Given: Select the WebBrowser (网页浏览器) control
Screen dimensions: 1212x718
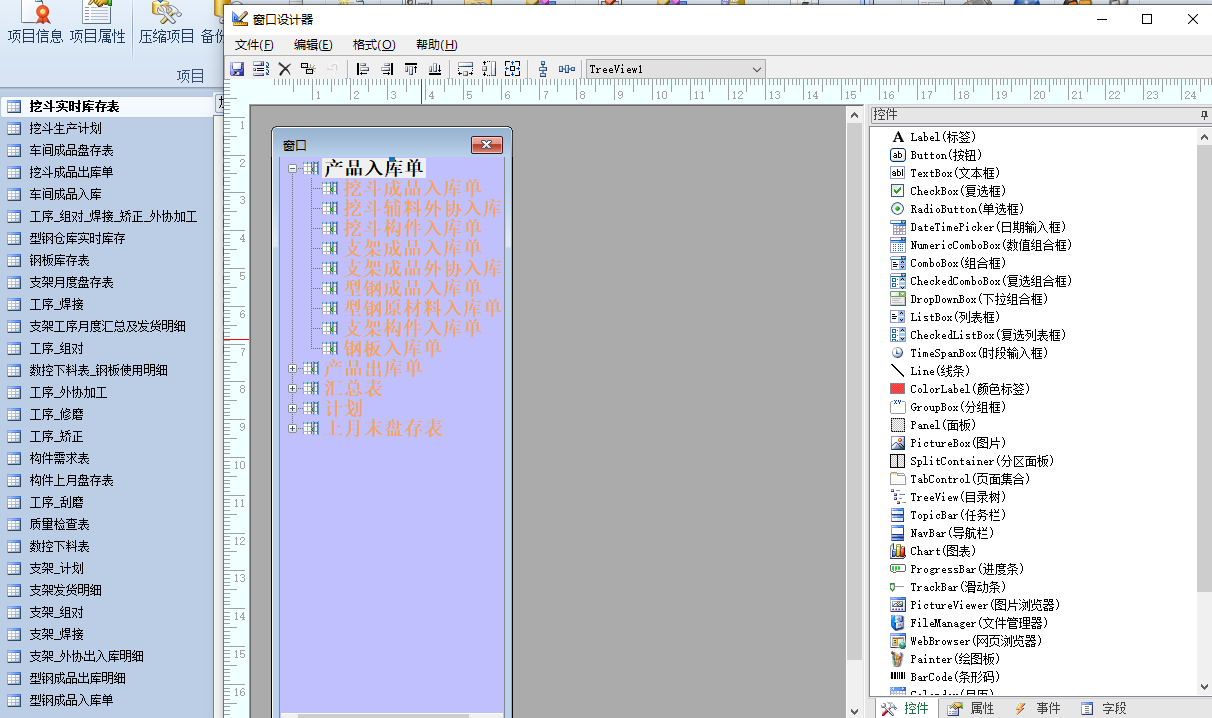Looking at the screenshot, I should (965, 641).
